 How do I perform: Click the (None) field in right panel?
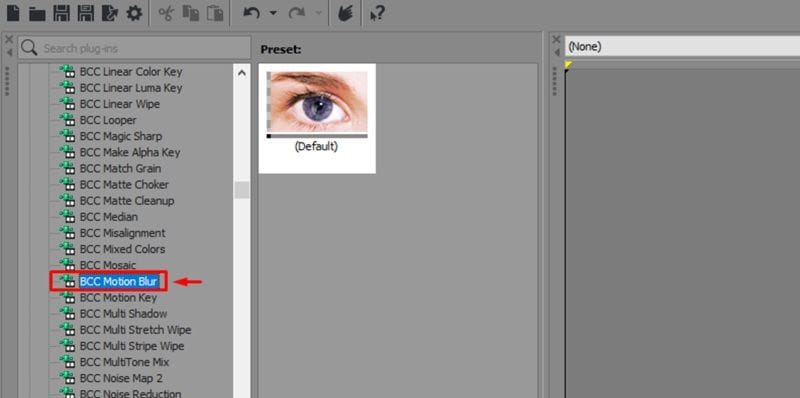pyautogui.click(x=682, y=46)
